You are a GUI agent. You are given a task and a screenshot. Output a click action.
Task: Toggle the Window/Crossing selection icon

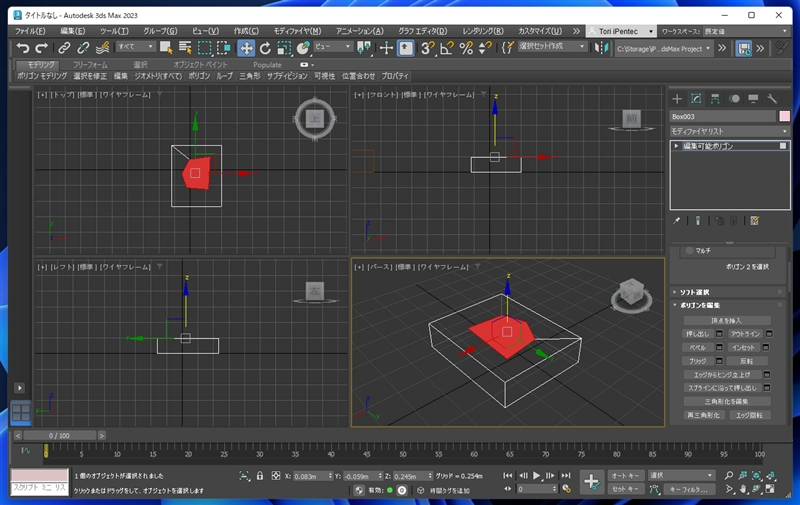[223, 48]
